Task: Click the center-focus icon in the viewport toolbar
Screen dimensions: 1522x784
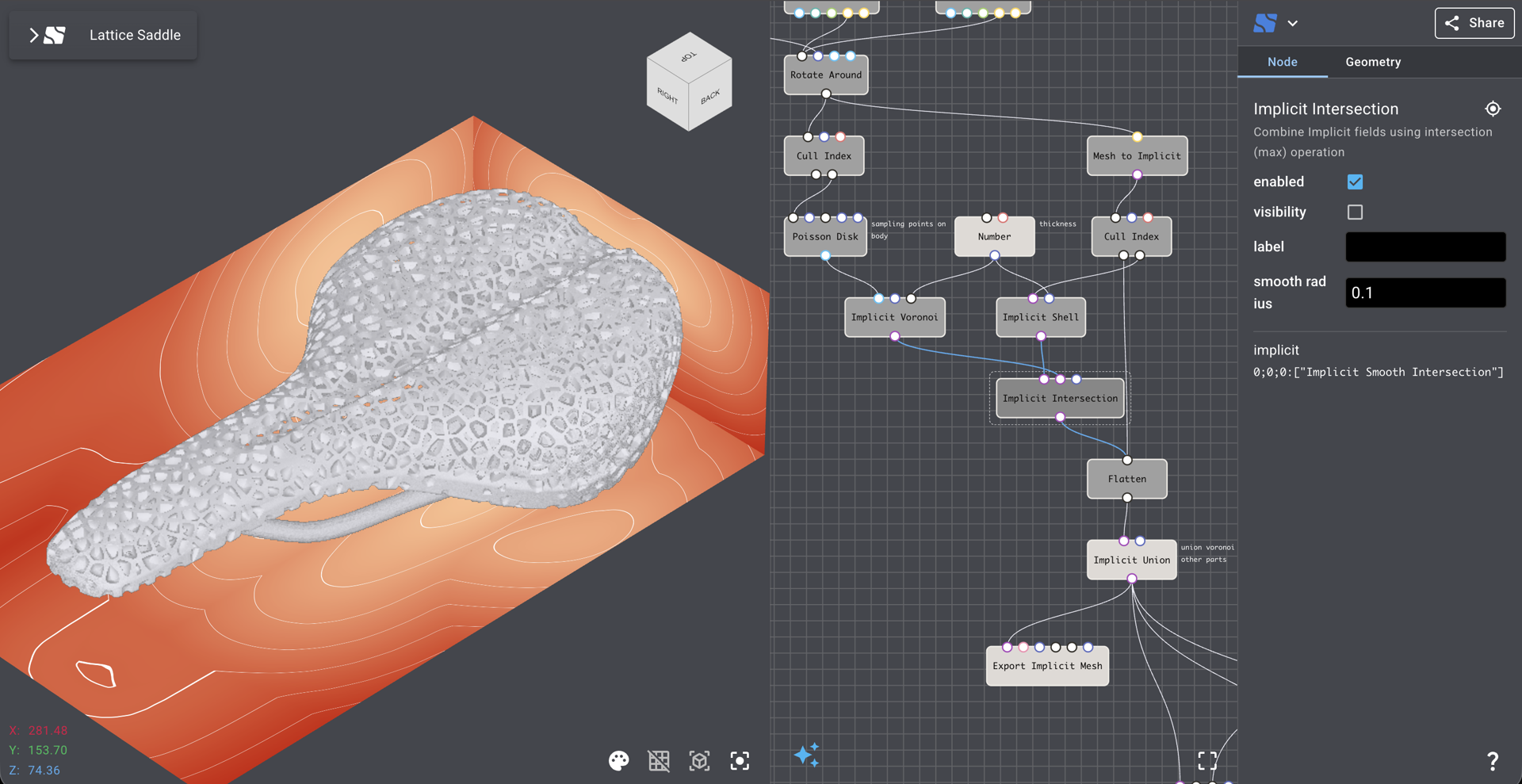Action: 740,760
